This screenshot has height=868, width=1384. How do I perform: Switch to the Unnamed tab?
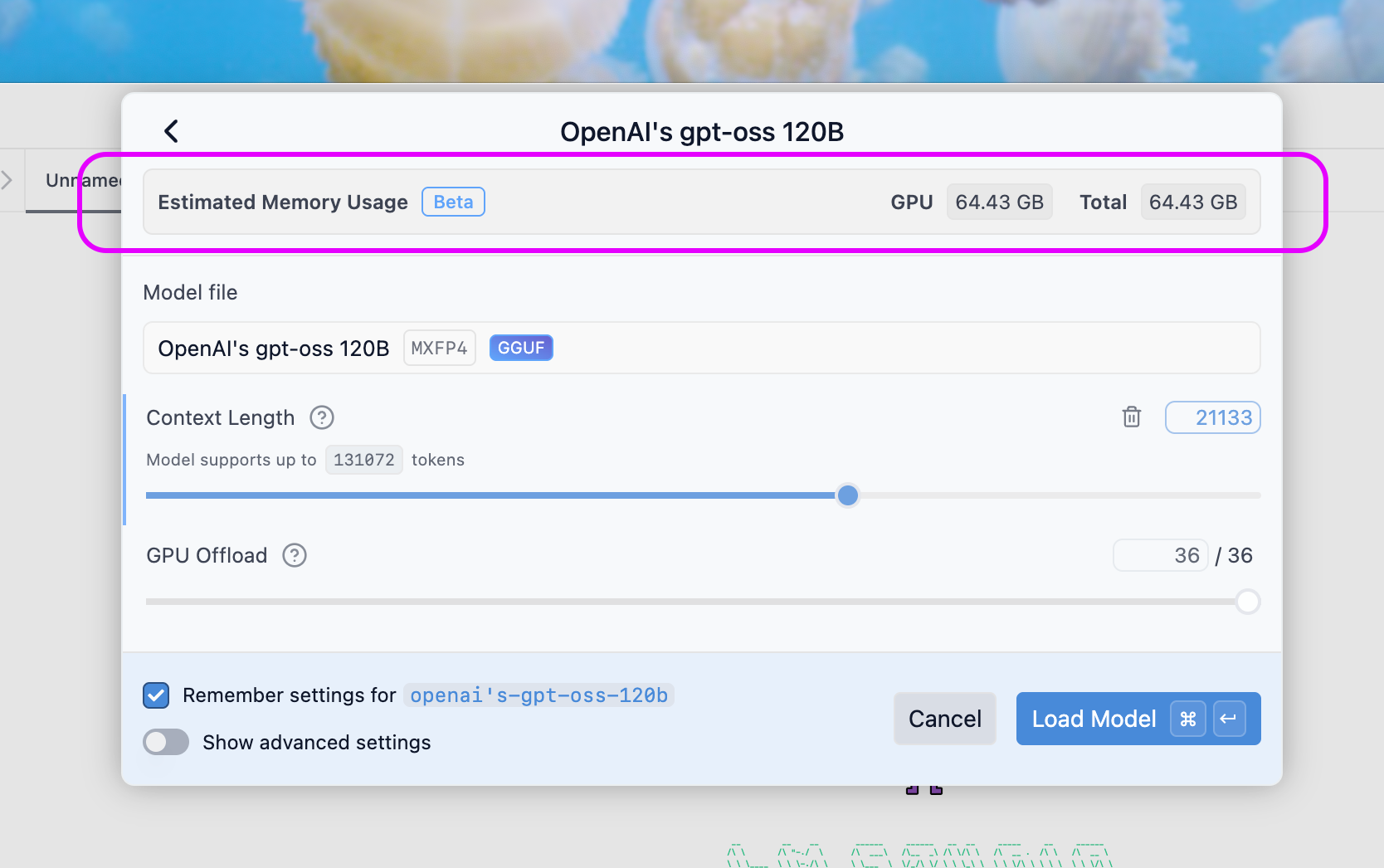click(75, 181)
